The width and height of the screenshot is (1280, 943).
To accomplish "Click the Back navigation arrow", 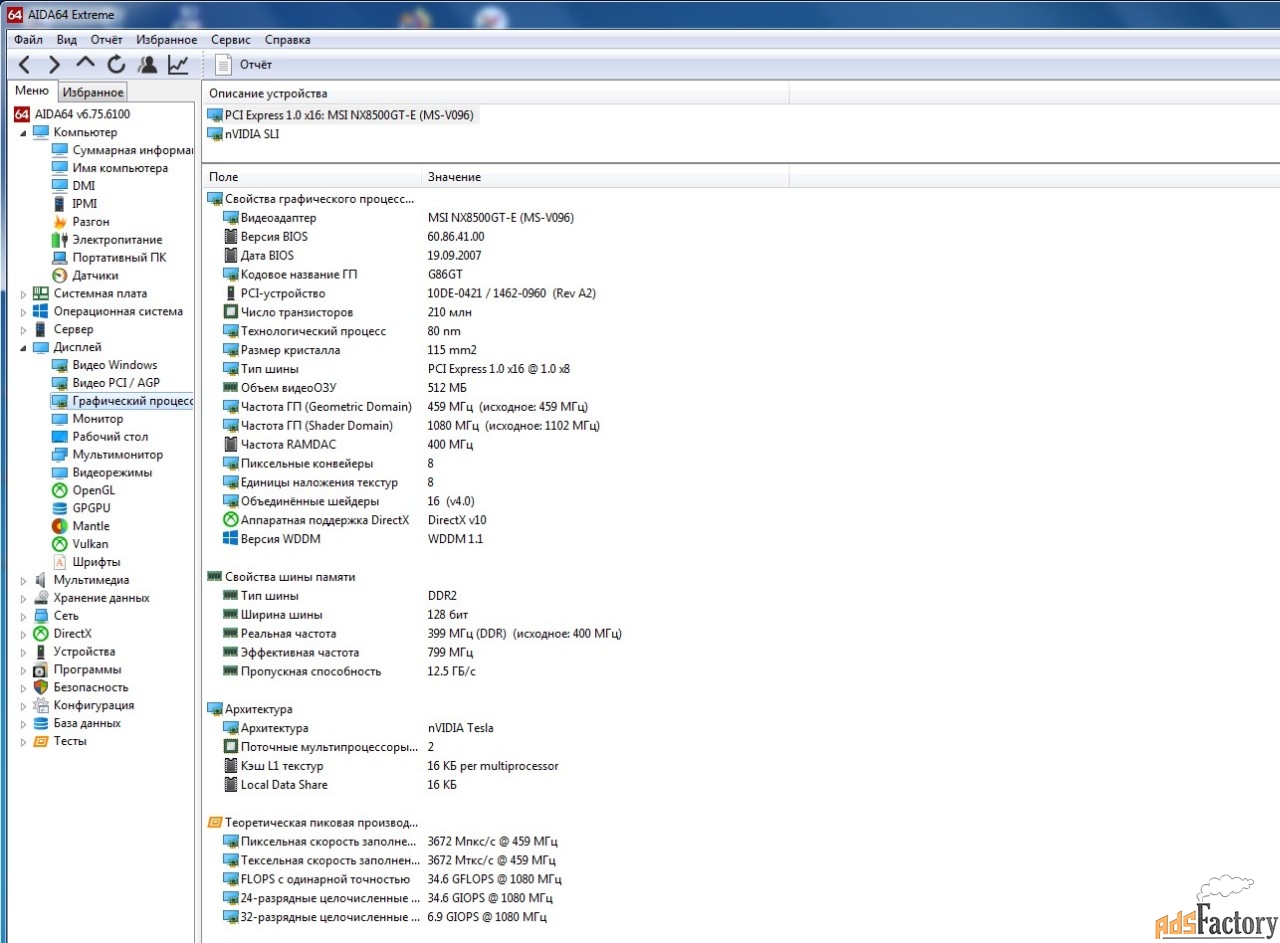I will 25,65.
